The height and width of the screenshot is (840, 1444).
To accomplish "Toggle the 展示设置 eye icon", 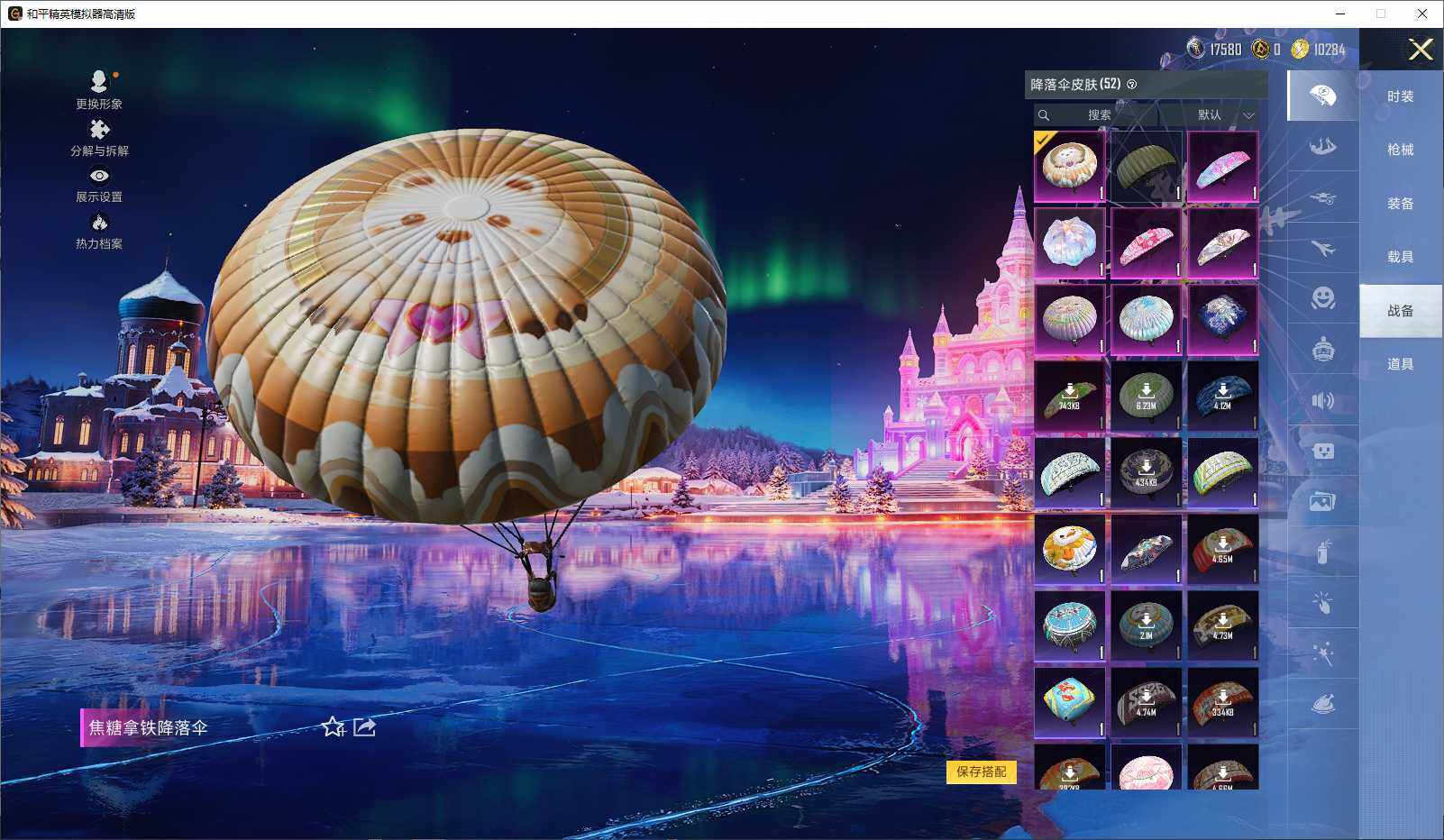I will [99, 177].
